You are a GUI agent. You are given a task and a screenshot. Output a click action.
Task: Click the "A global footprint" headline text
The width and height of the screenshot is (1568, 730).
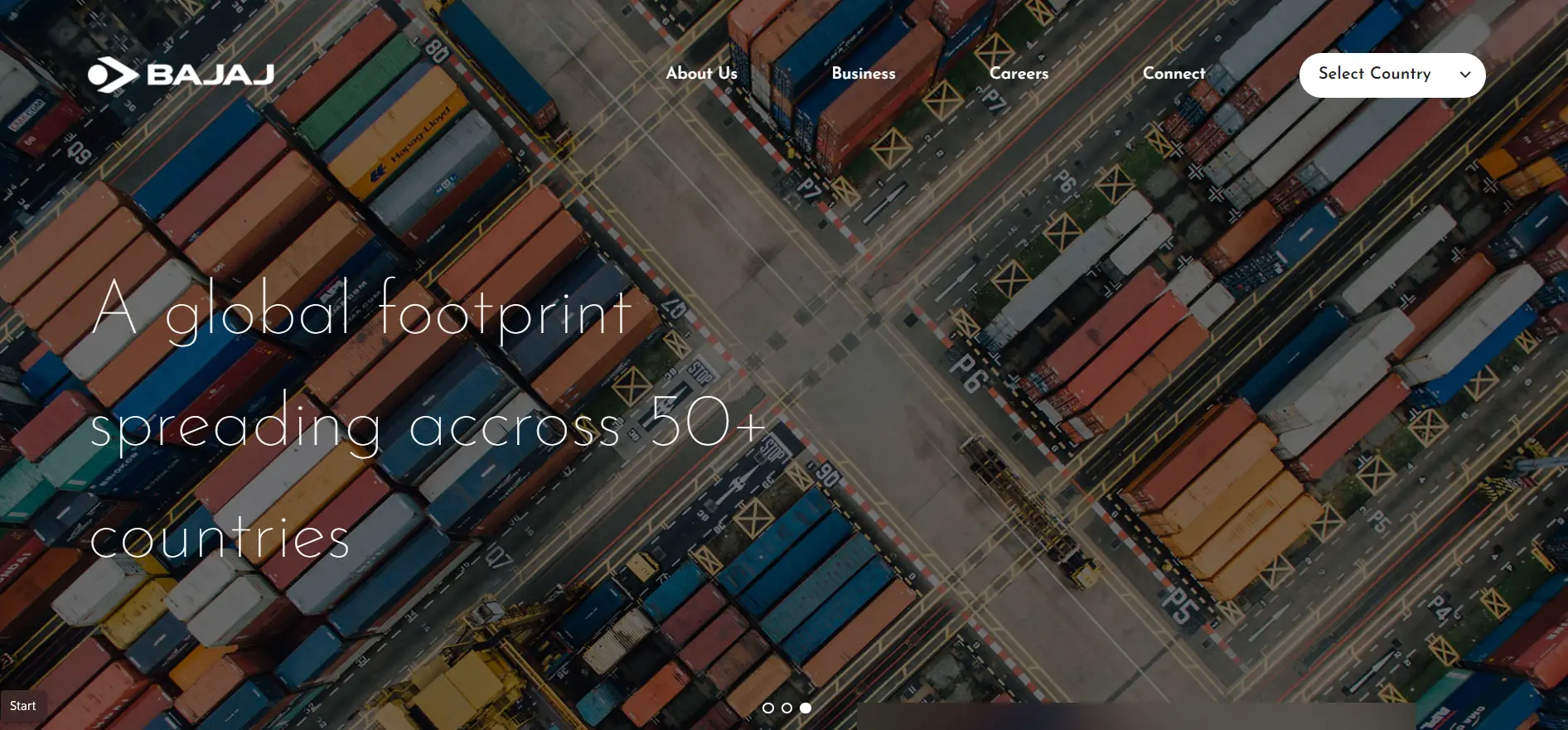pyautogui.click(x=362, y=311)
